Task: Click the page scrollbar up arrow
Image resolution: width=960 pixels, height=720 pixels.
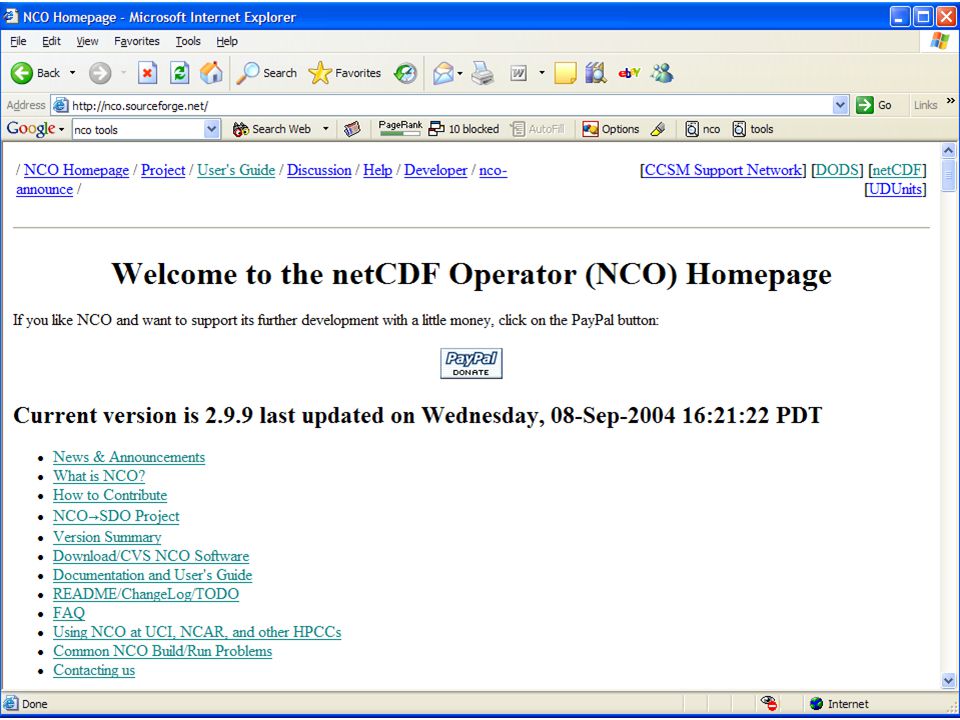Action: click(948, 151)
